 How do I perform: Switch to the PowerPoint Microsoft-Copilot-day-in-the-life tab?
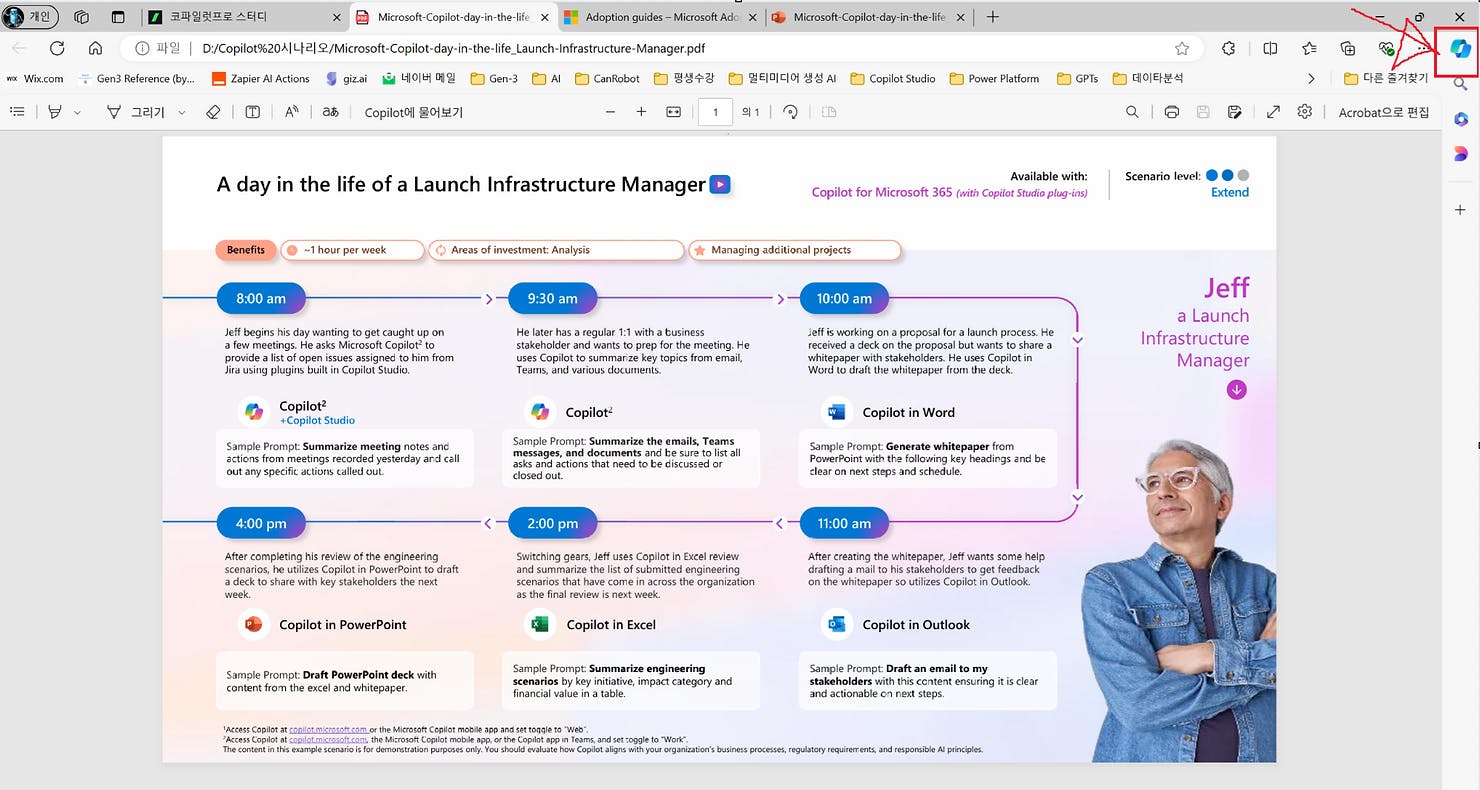coord(868,17)
